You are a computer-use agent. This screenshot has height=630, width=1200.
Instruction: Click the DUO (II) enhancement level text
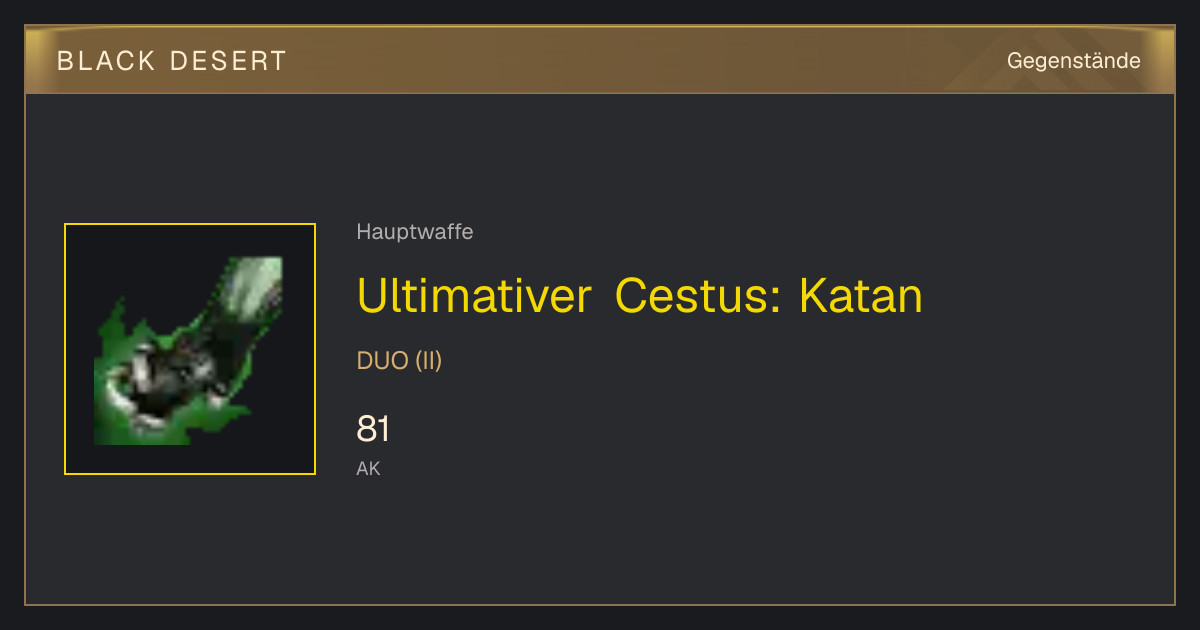[399, 361]
